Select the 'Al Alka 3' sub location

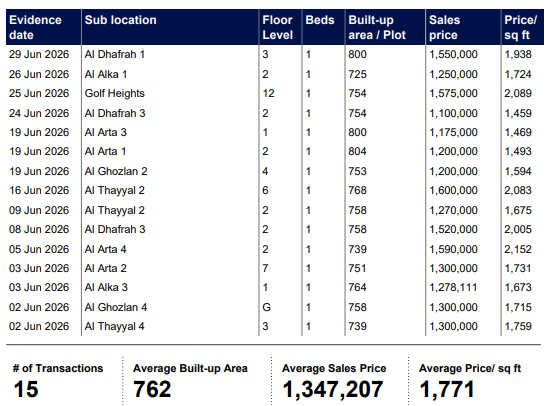tap(106, 287)
